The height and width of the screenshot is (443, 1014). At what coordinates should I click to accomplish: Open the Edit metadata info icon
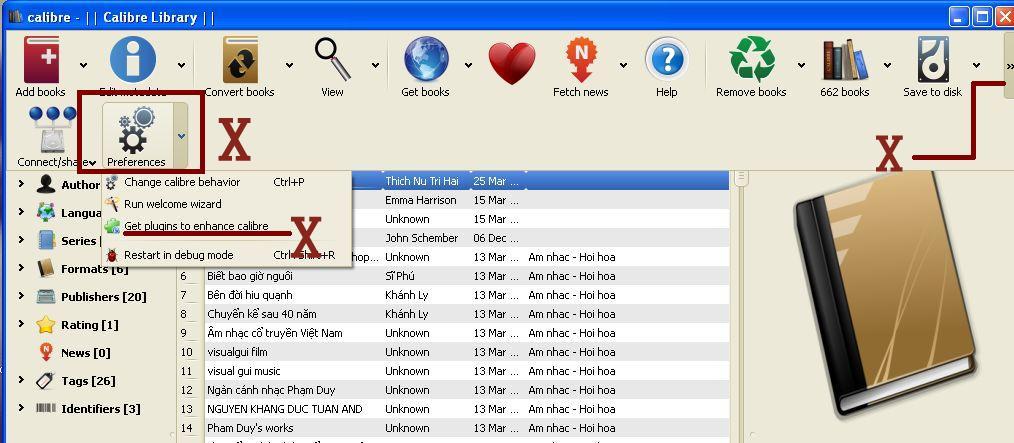click(x=133, y=59)
